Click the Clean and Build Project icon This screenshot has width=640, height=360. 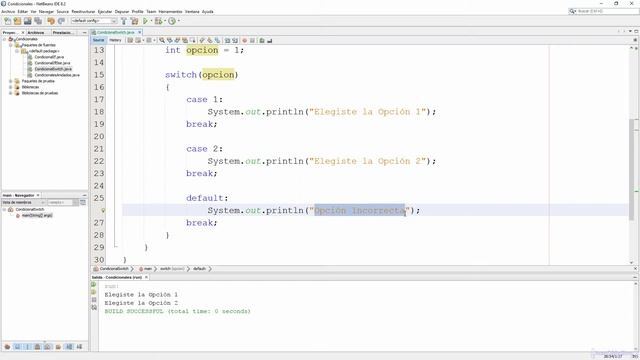(x=134, y=21)
